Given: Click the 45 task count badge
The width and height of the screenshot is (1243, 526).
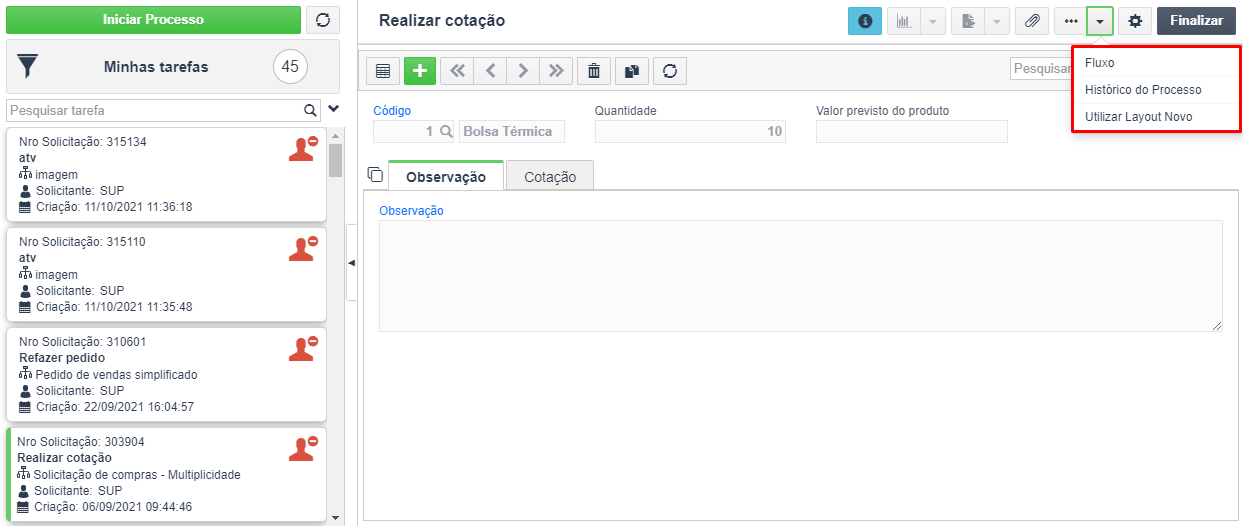Looking at the screenshot, I should (x=290, y=67).
